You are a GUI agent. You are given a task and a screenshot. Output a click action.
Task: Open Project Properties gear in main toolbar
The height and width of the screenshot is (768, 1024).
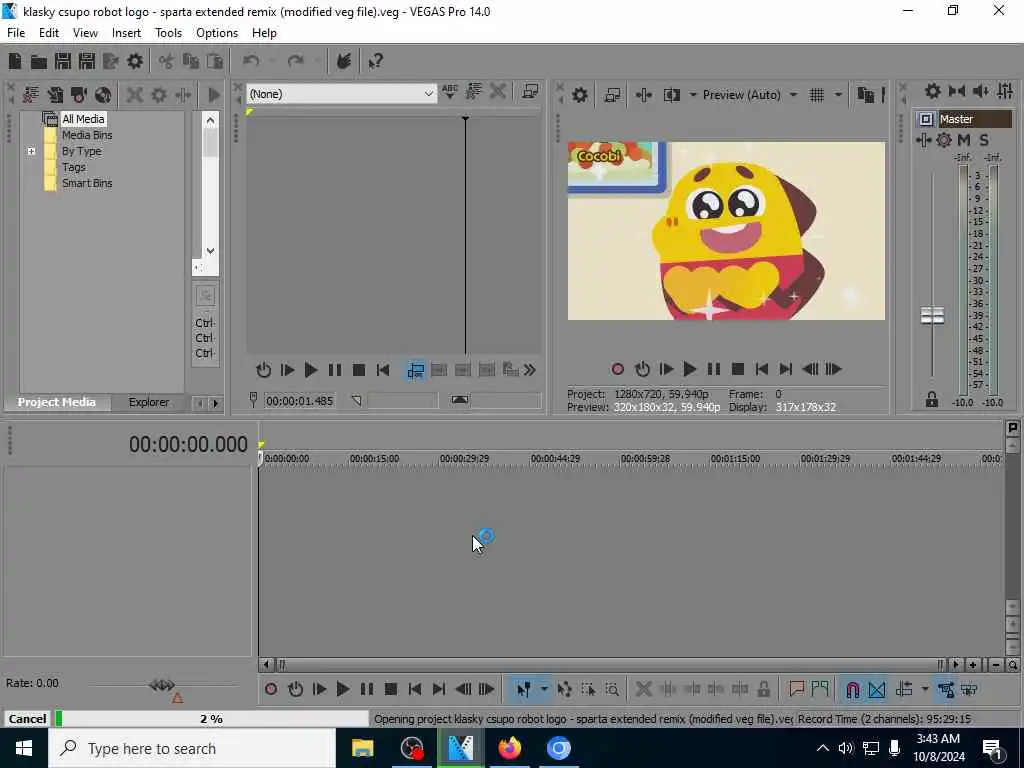(x=135, y=61)
